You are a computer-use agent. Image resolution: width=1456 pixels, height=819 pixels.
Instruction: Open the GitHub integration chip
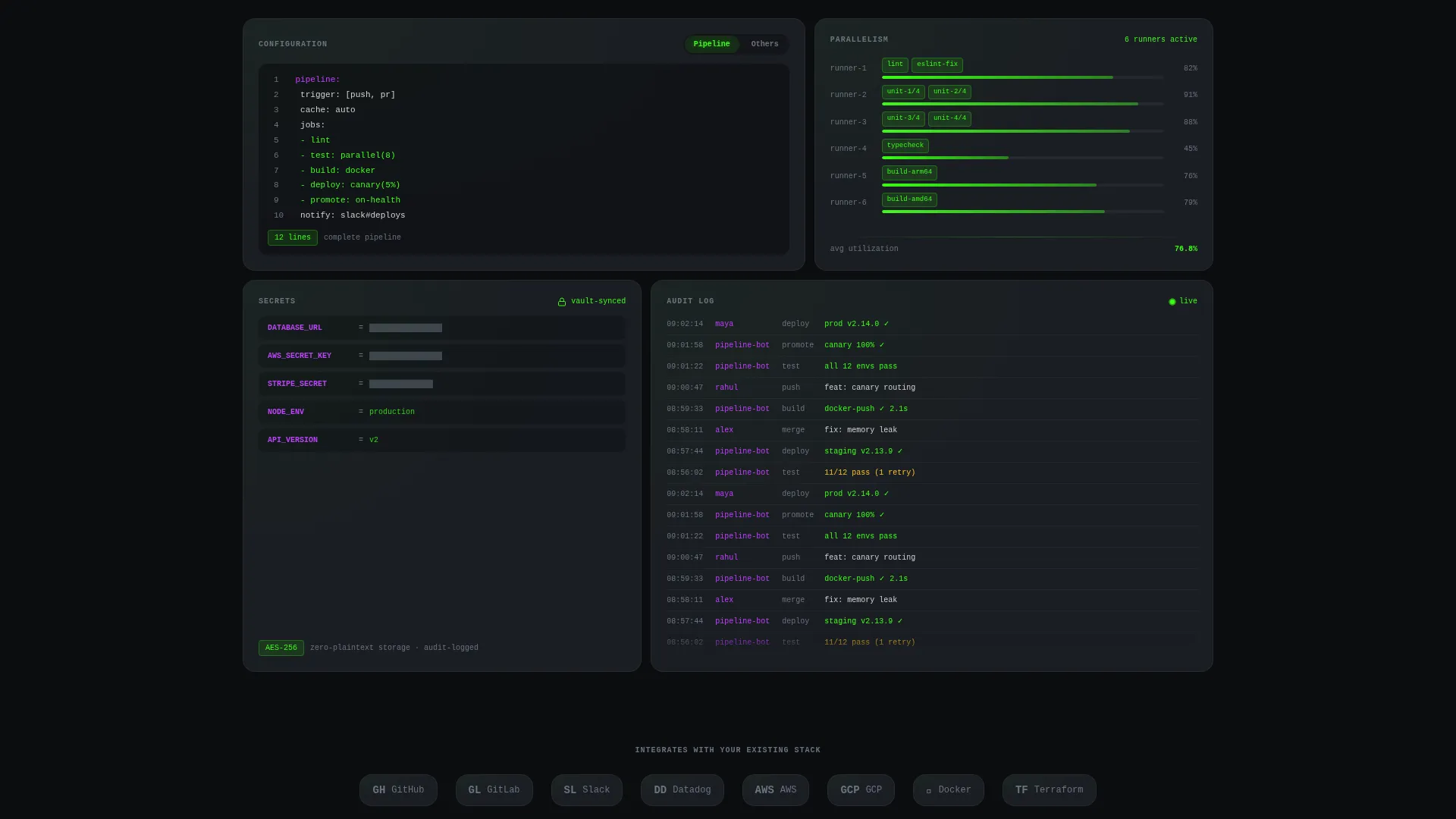(398, 790)
